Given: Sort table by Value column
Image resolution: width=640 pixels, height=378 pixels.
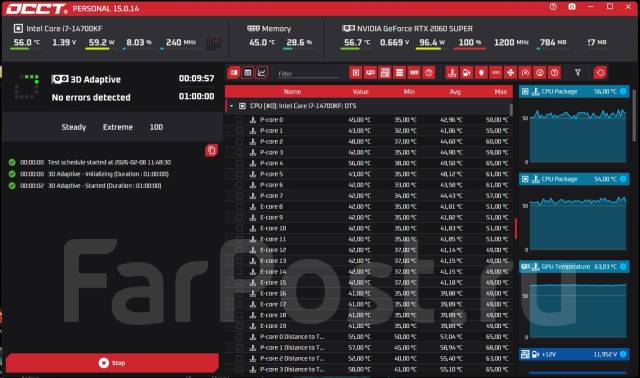Looking at the screenshot, I should (x=360, y=92).
